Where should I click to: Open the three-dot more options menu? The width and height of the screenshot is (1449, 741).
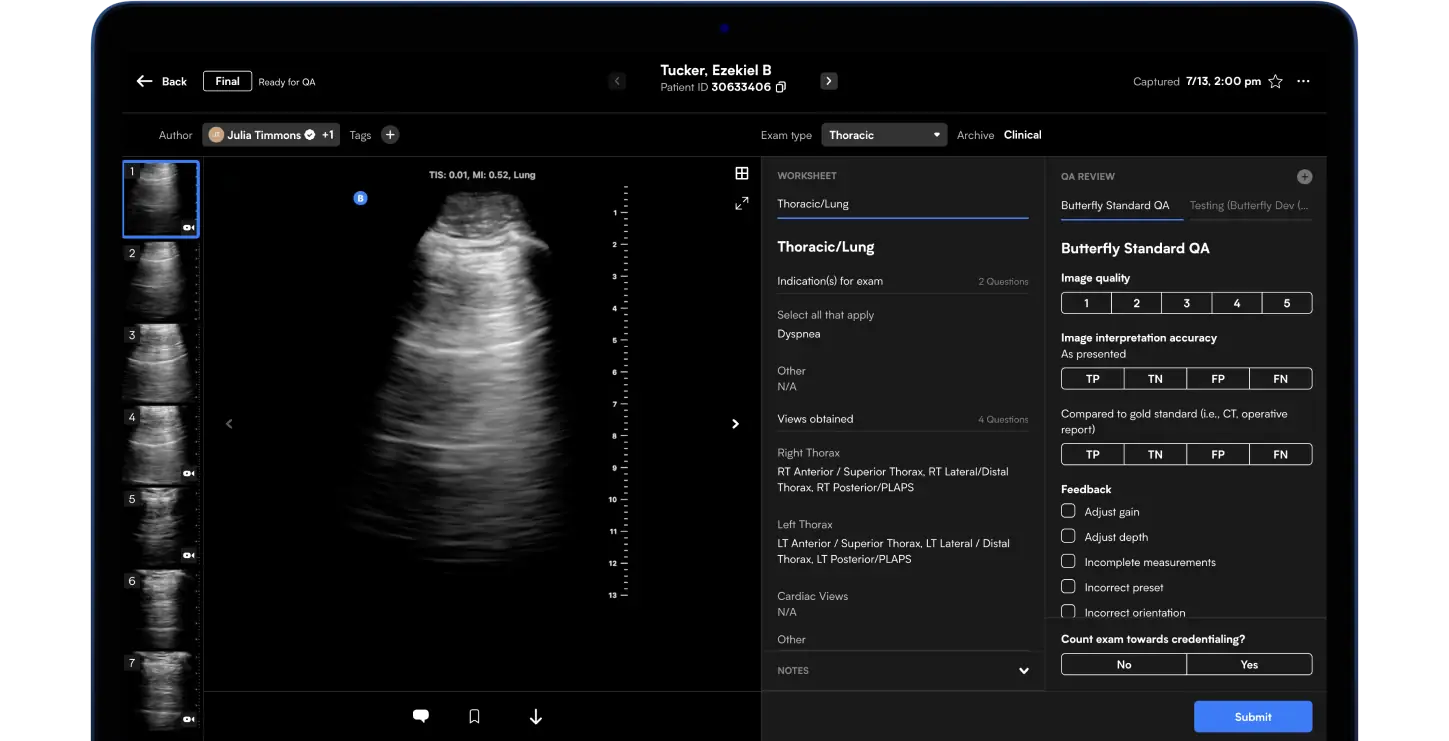coord(1303,82)
